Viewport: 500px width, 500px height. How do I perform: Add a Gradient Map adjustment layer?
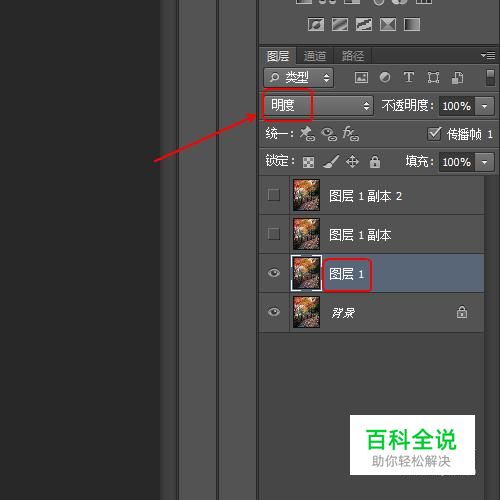[x=412, y=25]
